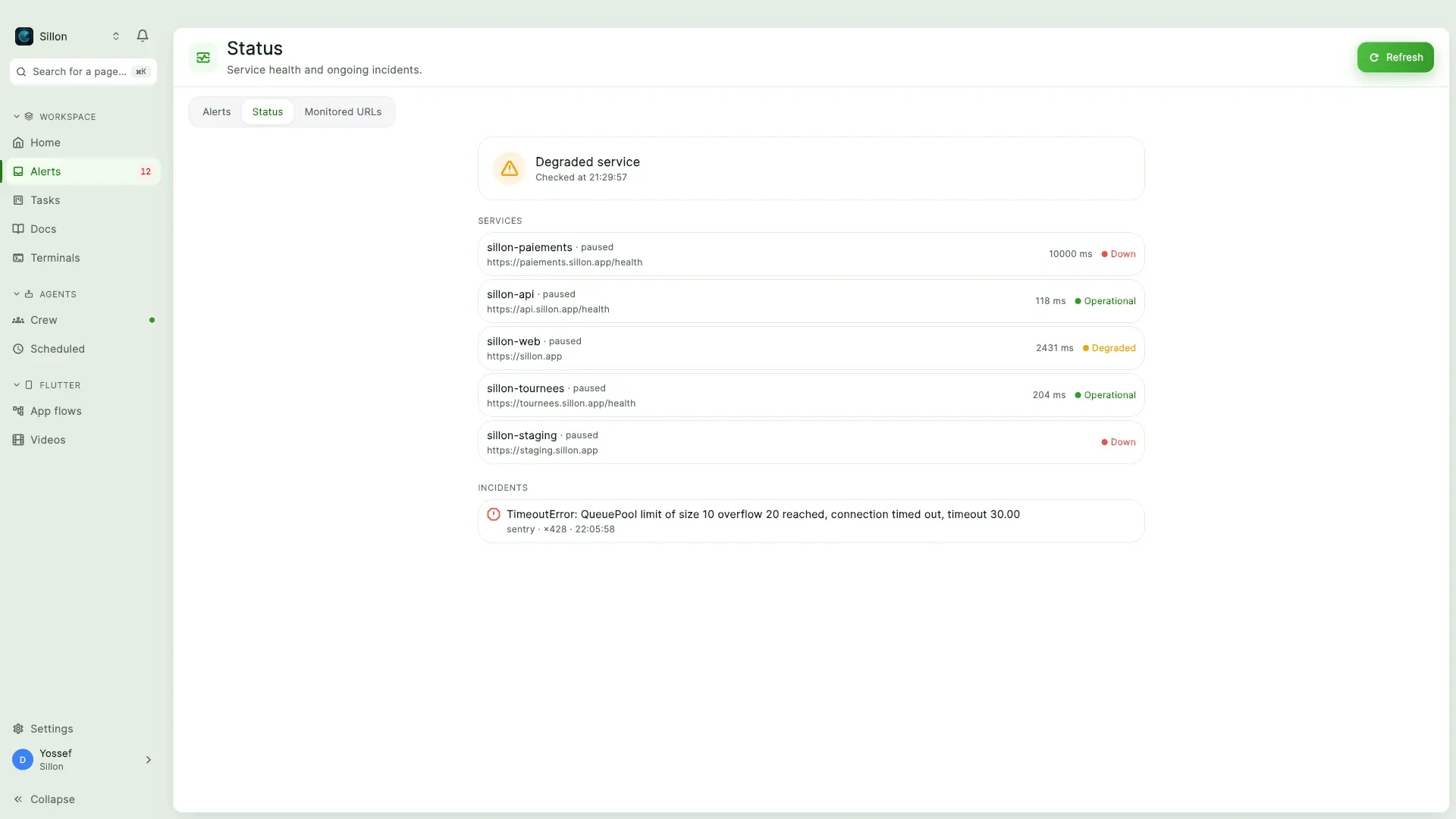The height and width of the screenshot is (819, 1456).
Task: Click Checked at 21:29:57 text
Action: (581, 177)
